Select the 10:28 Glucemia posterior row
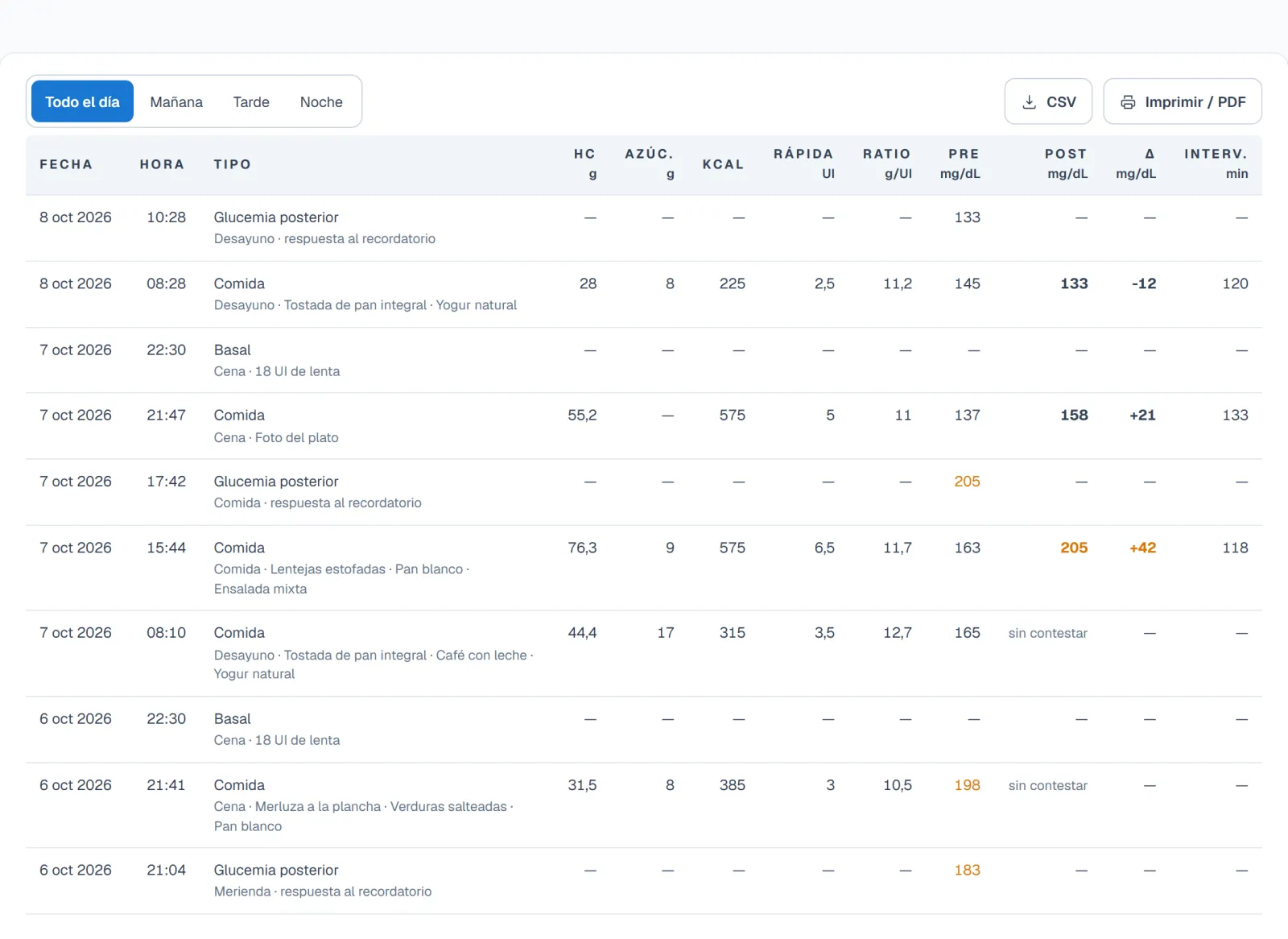1288x939 pixels. pyautogui.click(x=644, y=228)
